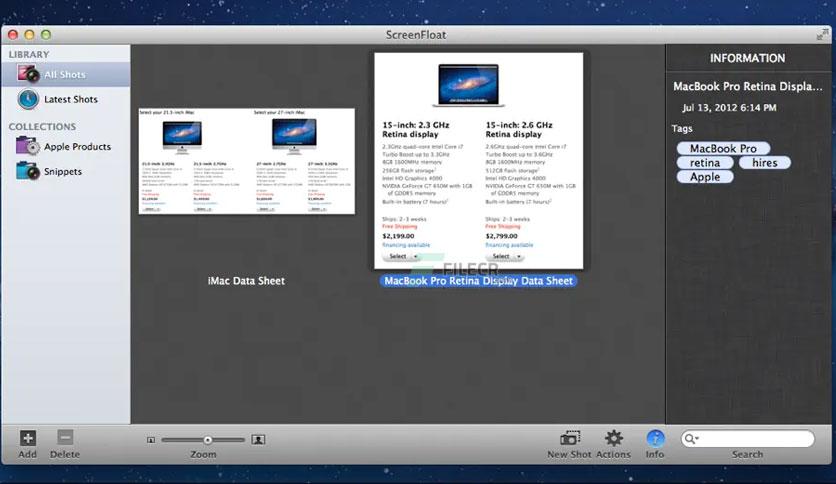Click the Snippets folder icon
This screenshot has width=836, height=484.
coord(28,171)
